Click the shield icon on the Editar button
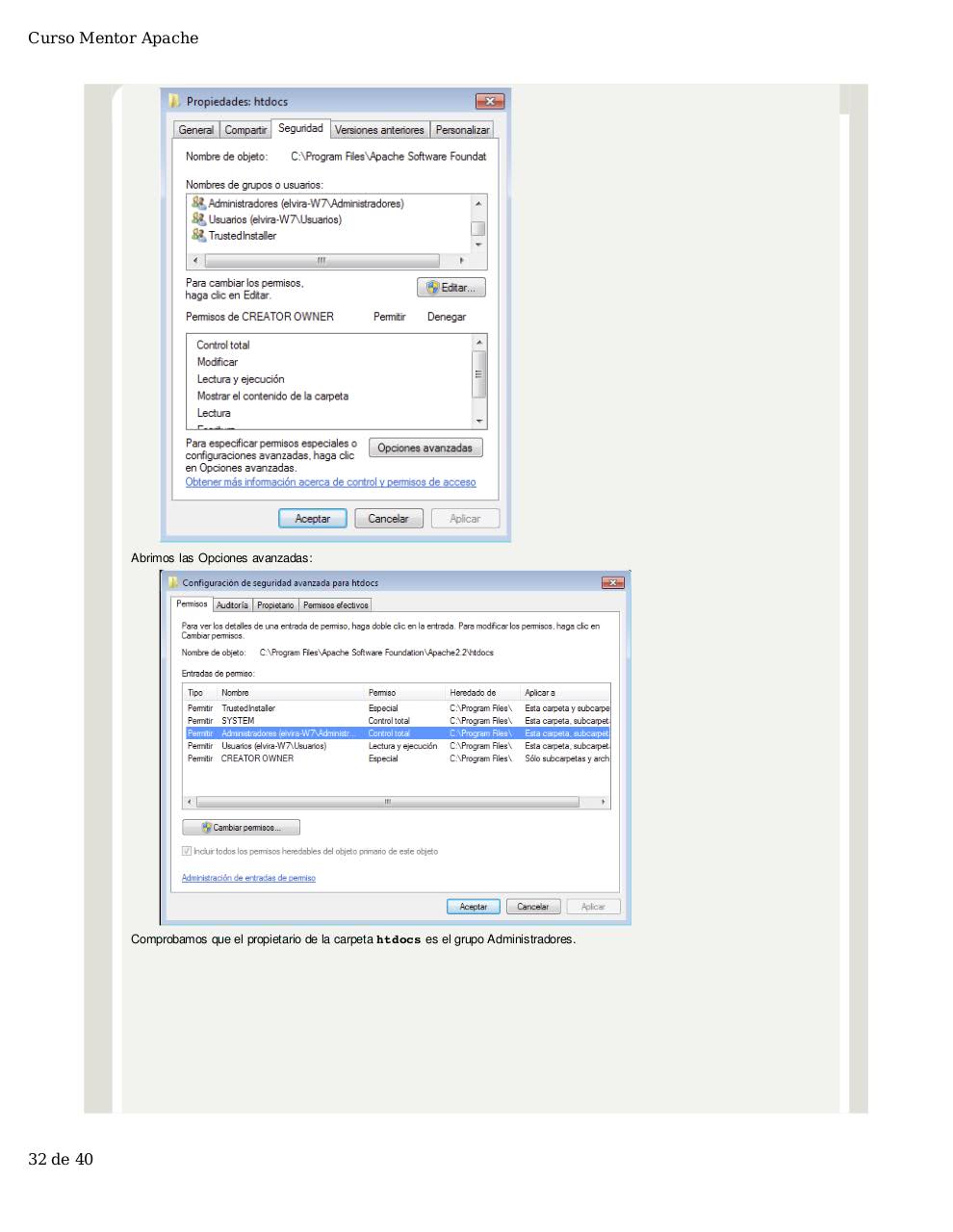This screenshot has width=953, height=1232. pos(432,287)
